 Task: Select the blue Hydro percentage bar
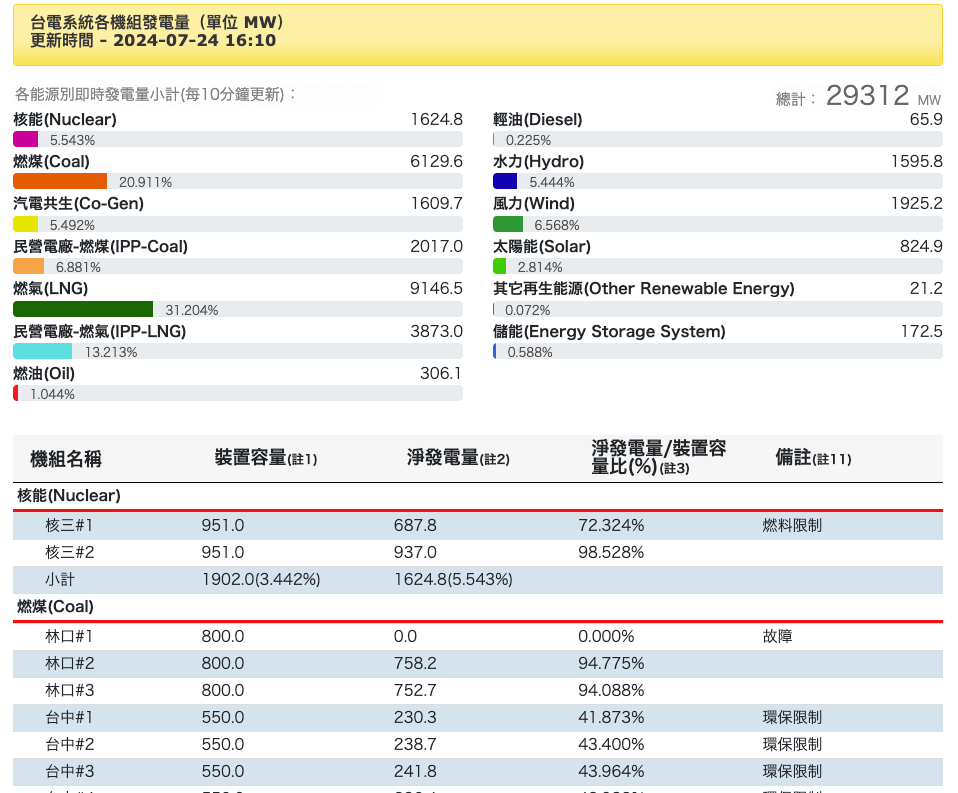coord(505,181)
